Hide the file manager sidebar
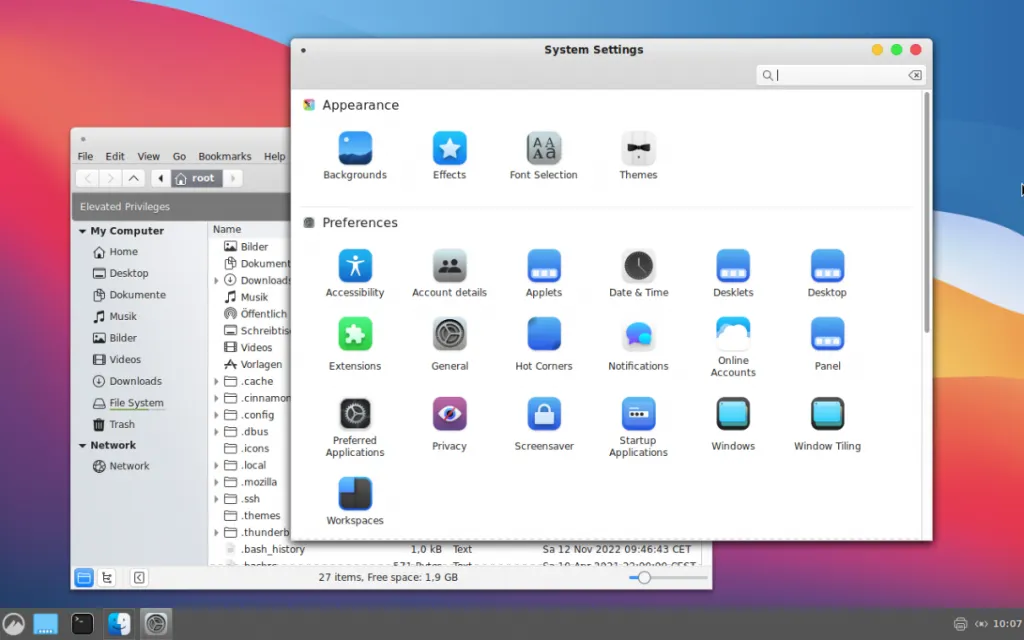This screenshot has width=1024, height=640. tap(139, 577)
